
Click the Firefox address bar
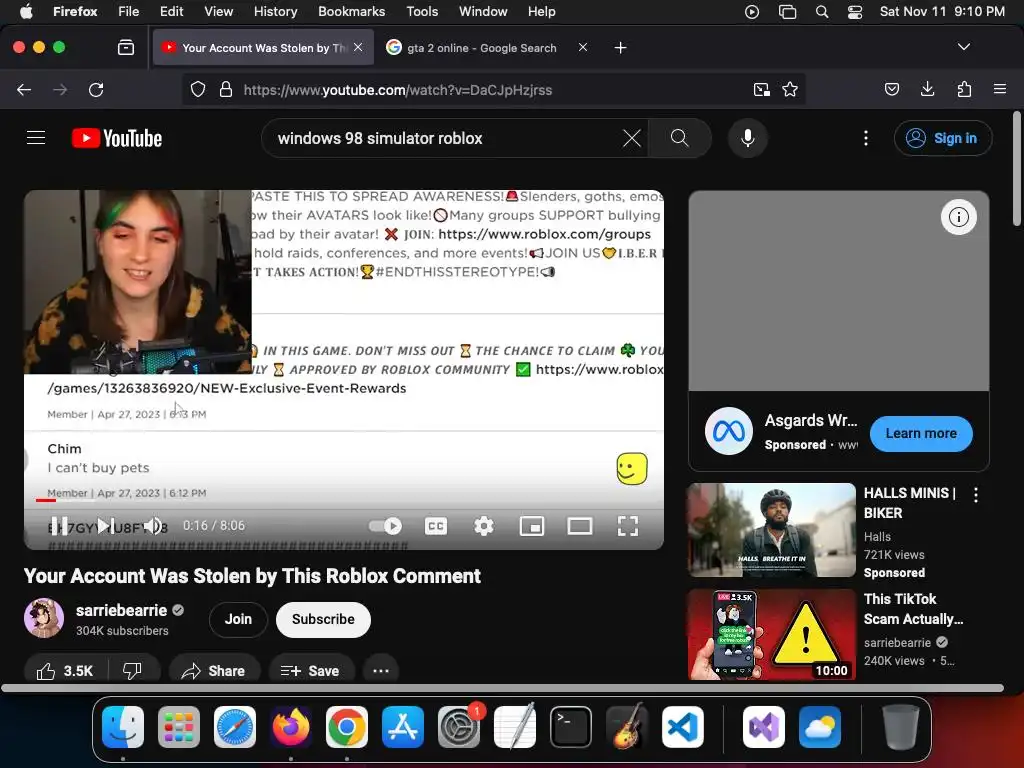493,89
